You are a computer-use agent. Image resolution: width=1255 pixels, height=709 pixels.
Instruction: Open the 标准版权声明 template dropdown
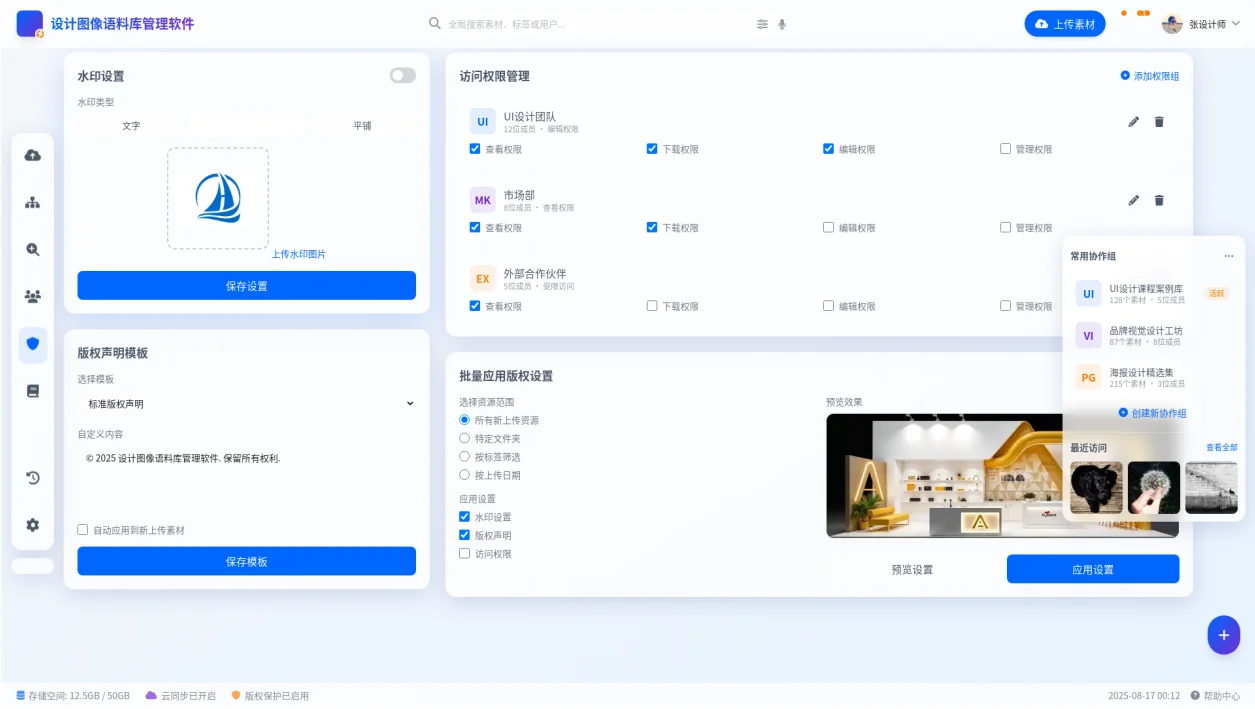(x=247, y=404)
